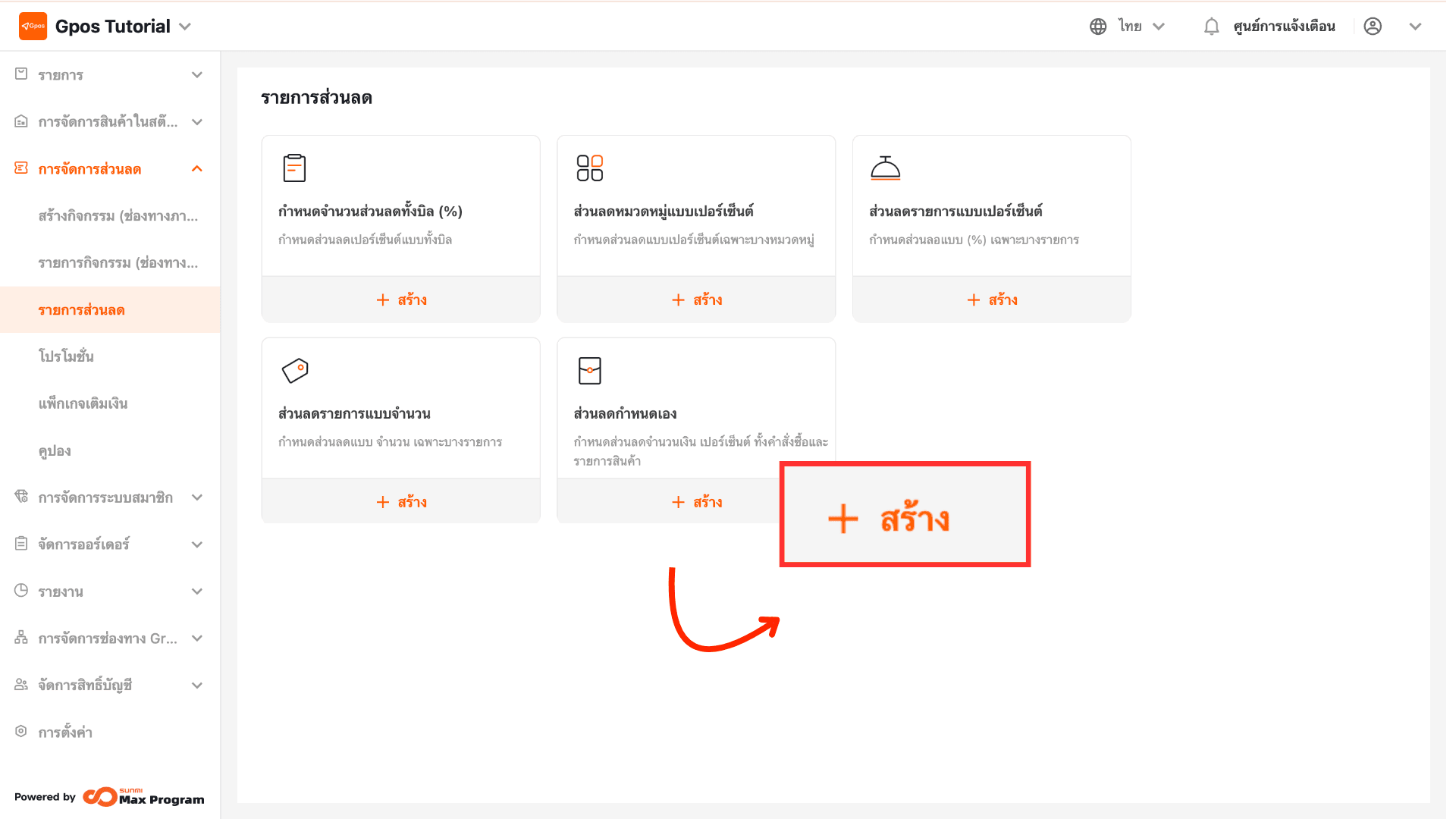Open the Gpos Tutorial store dropdown
The height and width of the screenshot is (819, 1456).
tap(185, 27)
